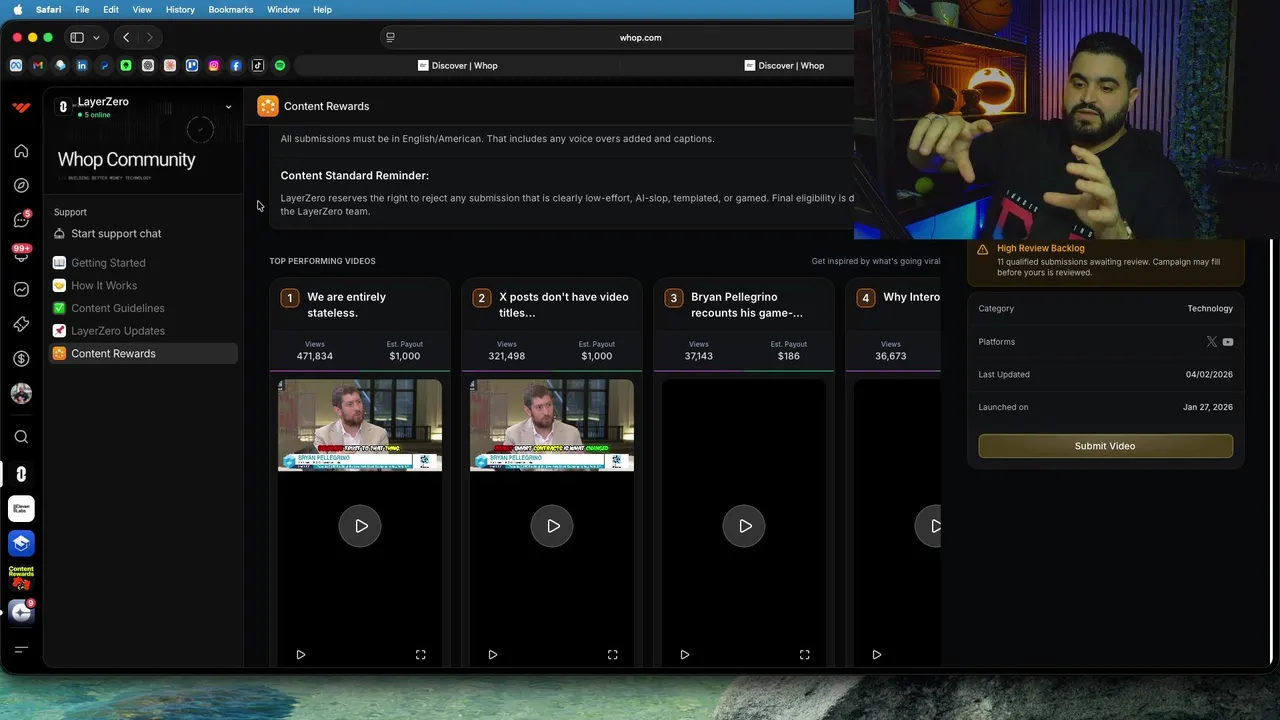Fullscreen the second top video

tap(612, 655)
